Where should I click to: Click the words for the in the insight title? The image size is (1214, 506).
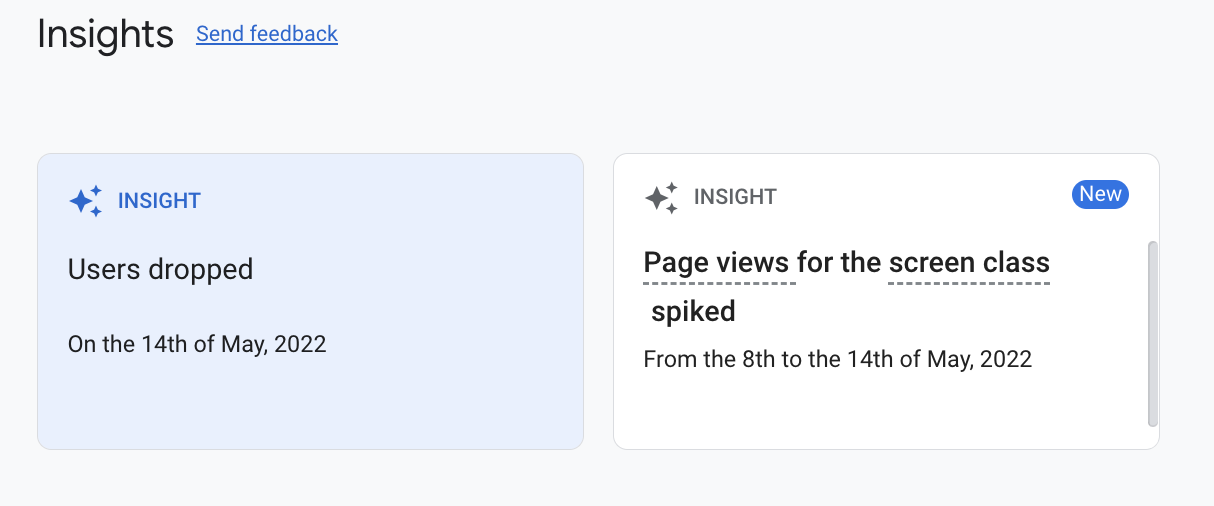coord(842,263)
